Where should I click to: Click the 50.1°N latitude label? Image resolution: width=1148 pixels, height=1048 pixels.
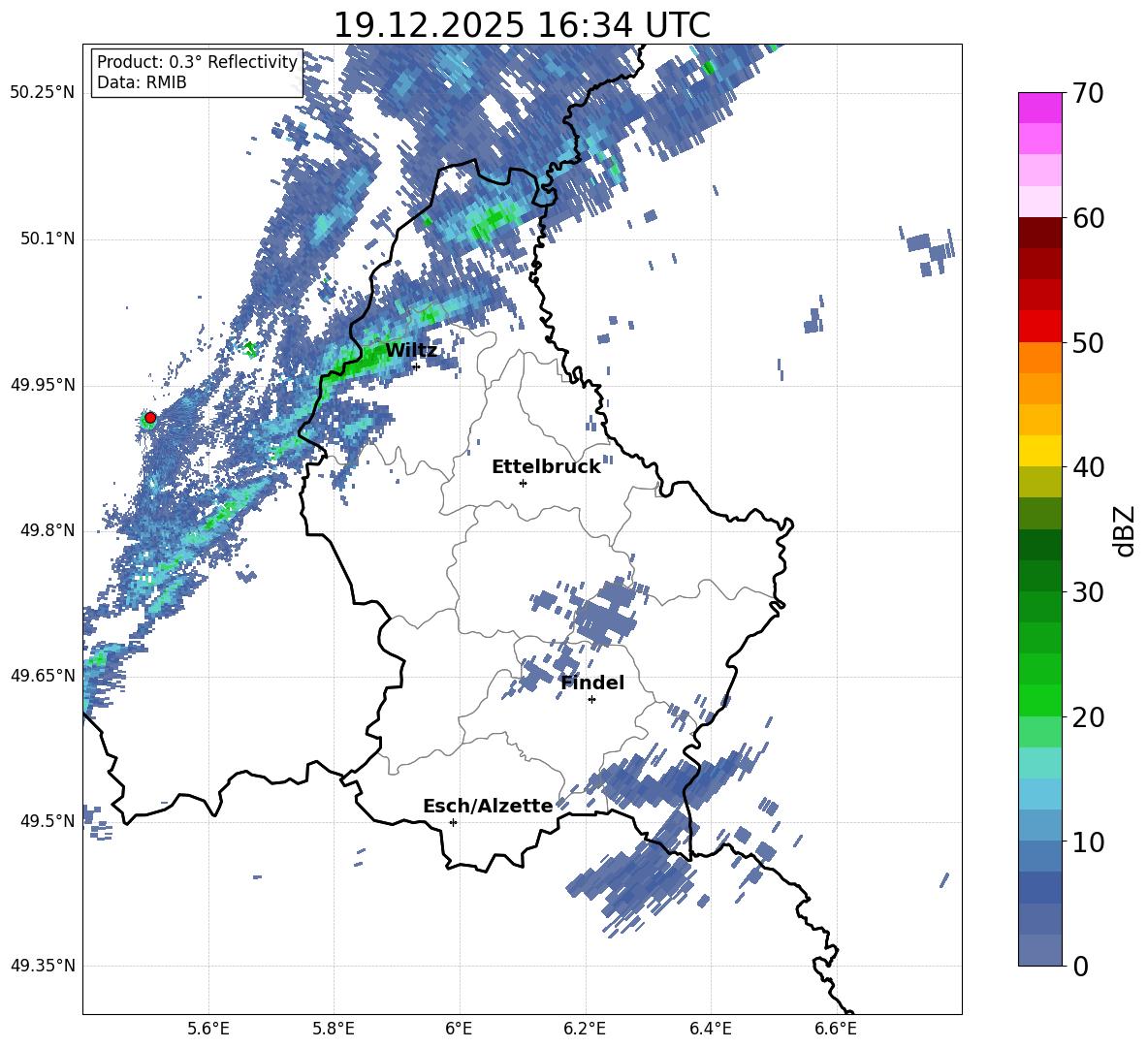[48, 239]
